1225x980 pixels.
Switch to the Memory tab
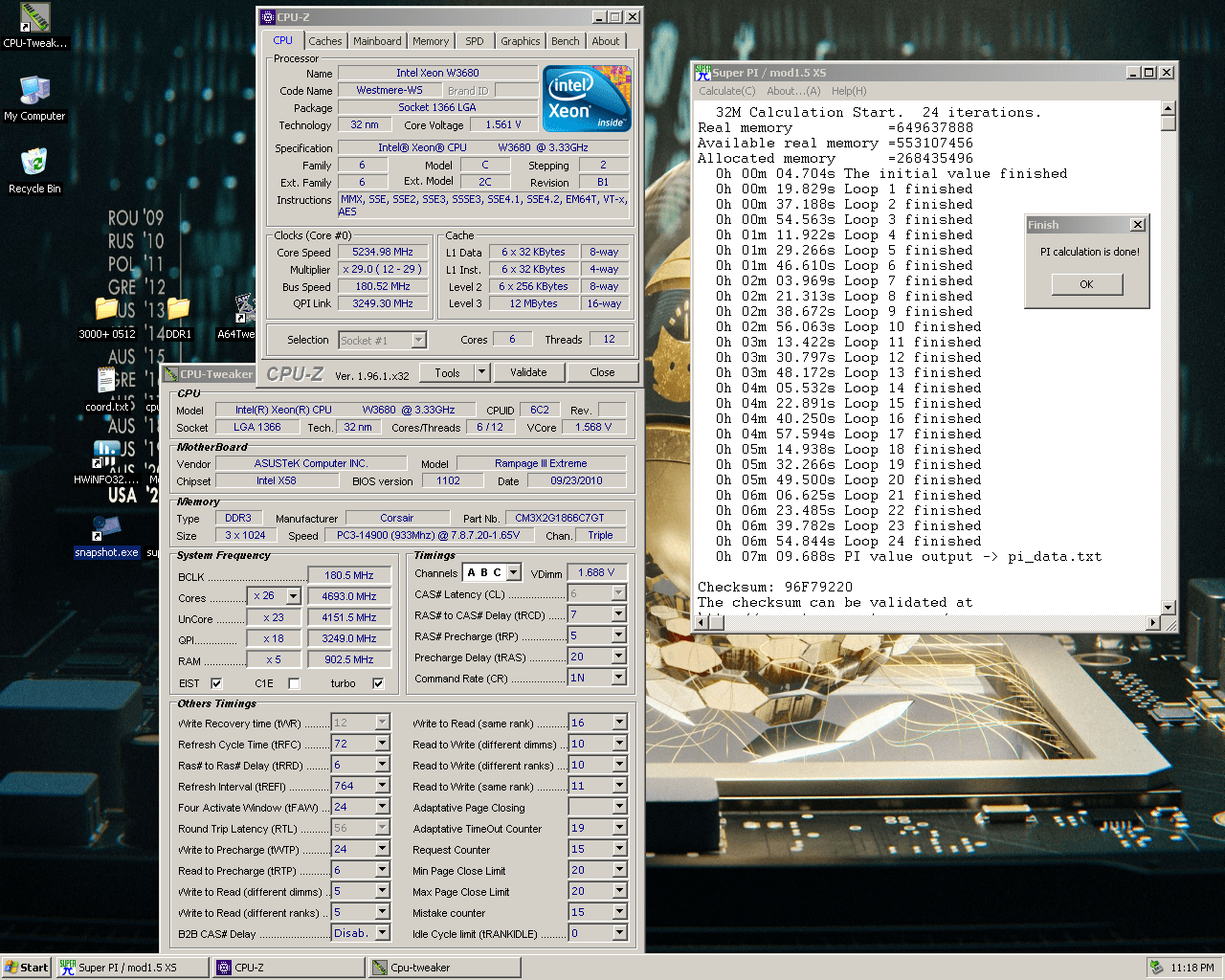click(431, 41)
